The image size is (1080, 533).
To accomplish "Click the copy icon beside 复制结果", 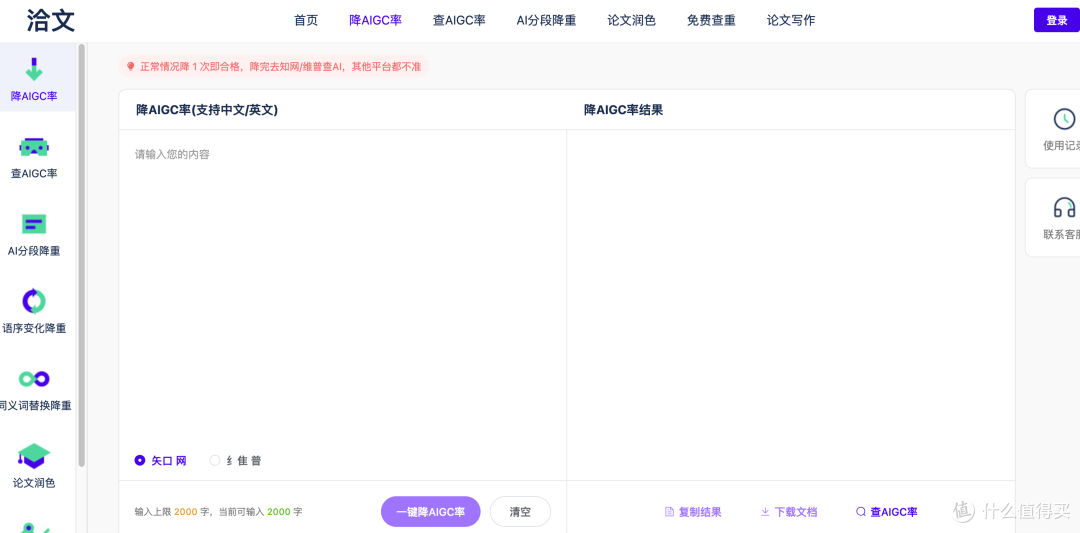I will click(668, 512).
